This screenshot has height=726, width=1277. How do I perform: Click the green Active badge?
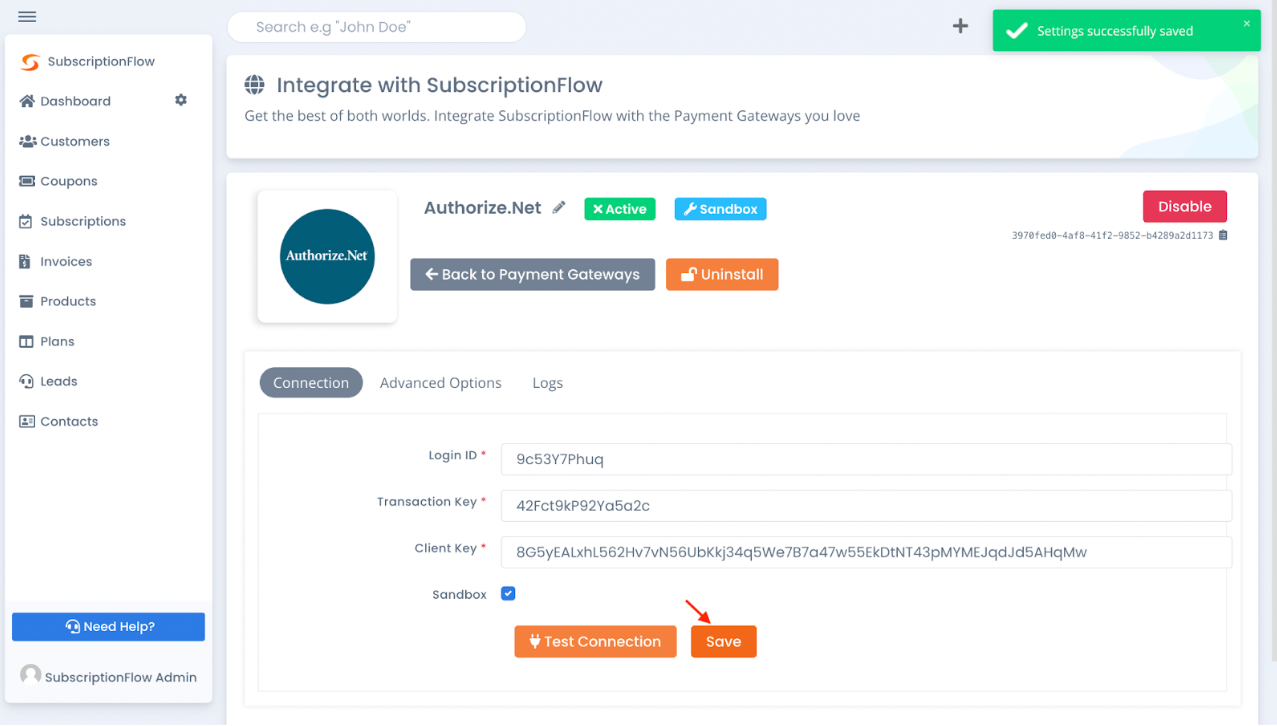click(x=620, y=209)
